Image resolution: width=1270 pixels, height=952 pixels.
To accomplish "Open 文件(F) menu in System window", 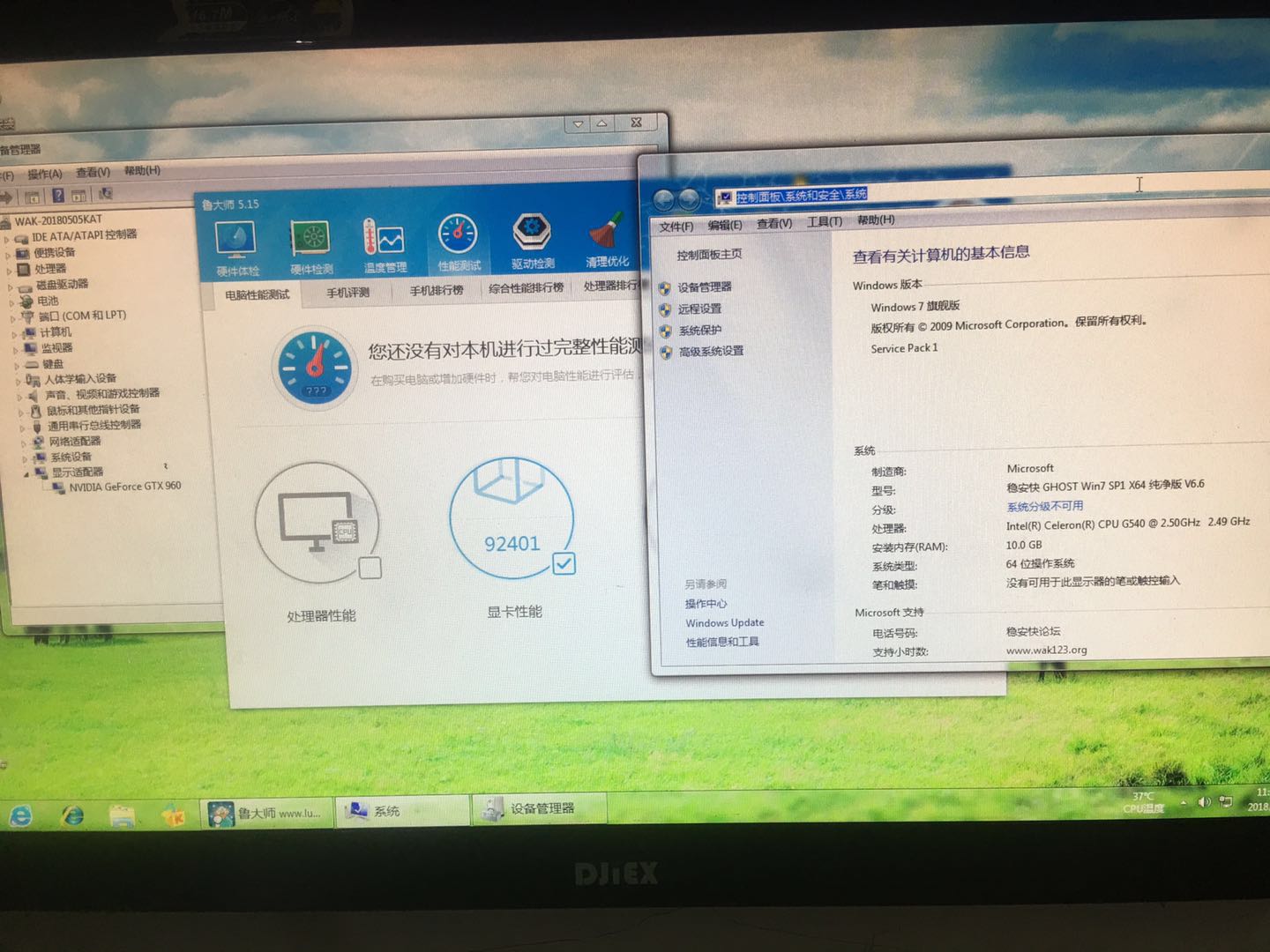I will tap(676, 227).
